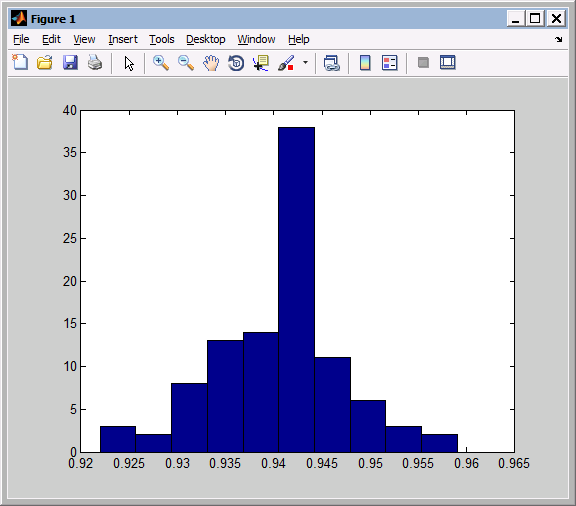This screenshot has width=576, height=506.
Task: Activate the Zoom In magnifier
Action: (161, 63)
